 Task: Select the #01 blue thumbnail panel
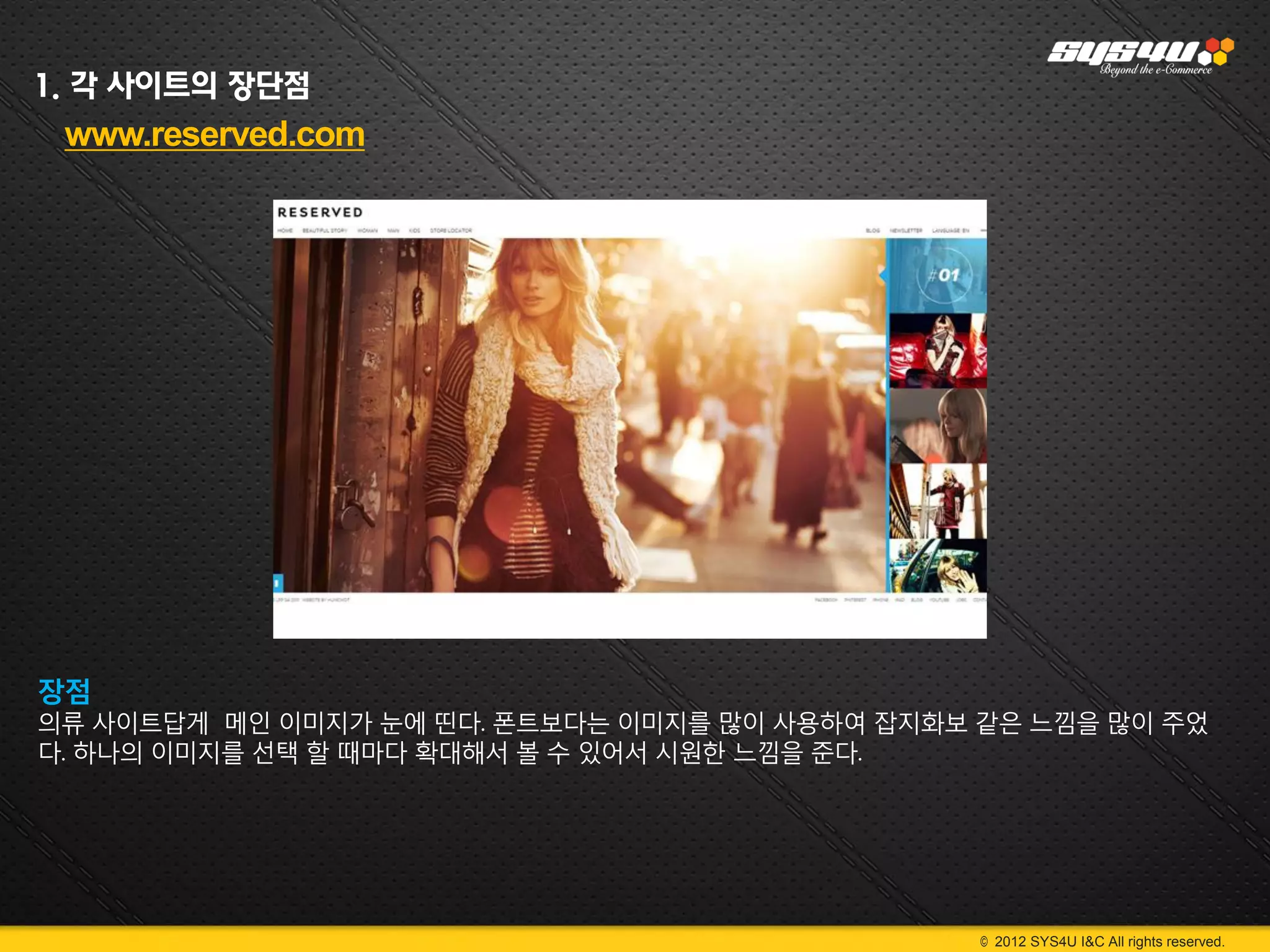point(938,275)
